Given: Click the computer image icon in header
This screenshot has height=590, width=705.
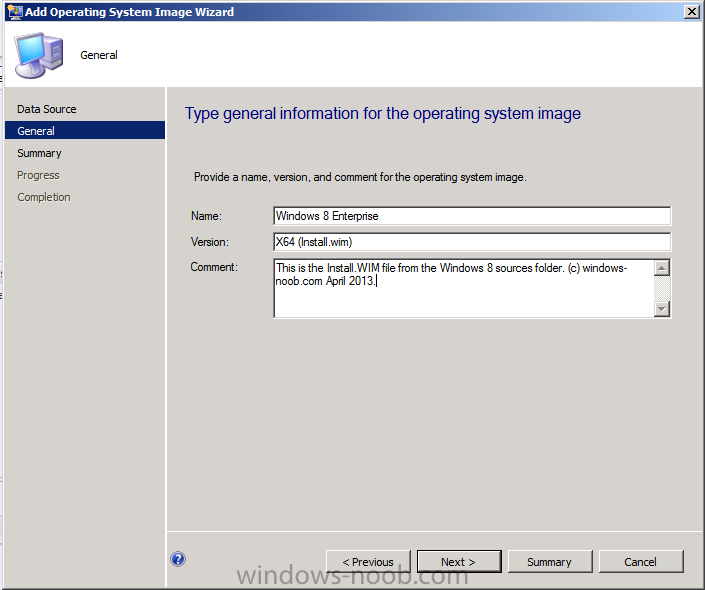Looking at the screenshot, I should (39, 55).
